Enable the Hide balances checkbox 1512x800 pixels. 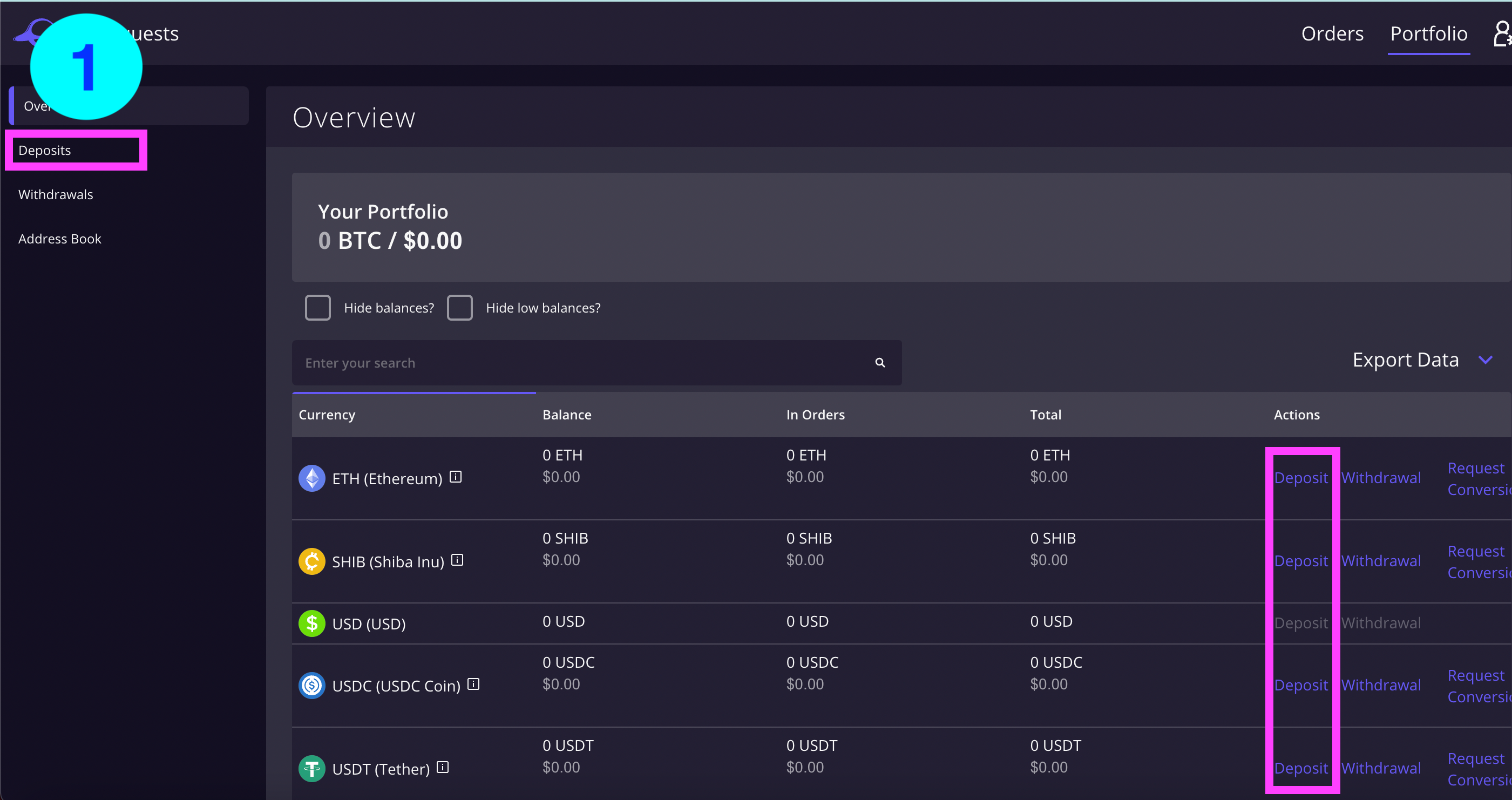tap(317, 308)
